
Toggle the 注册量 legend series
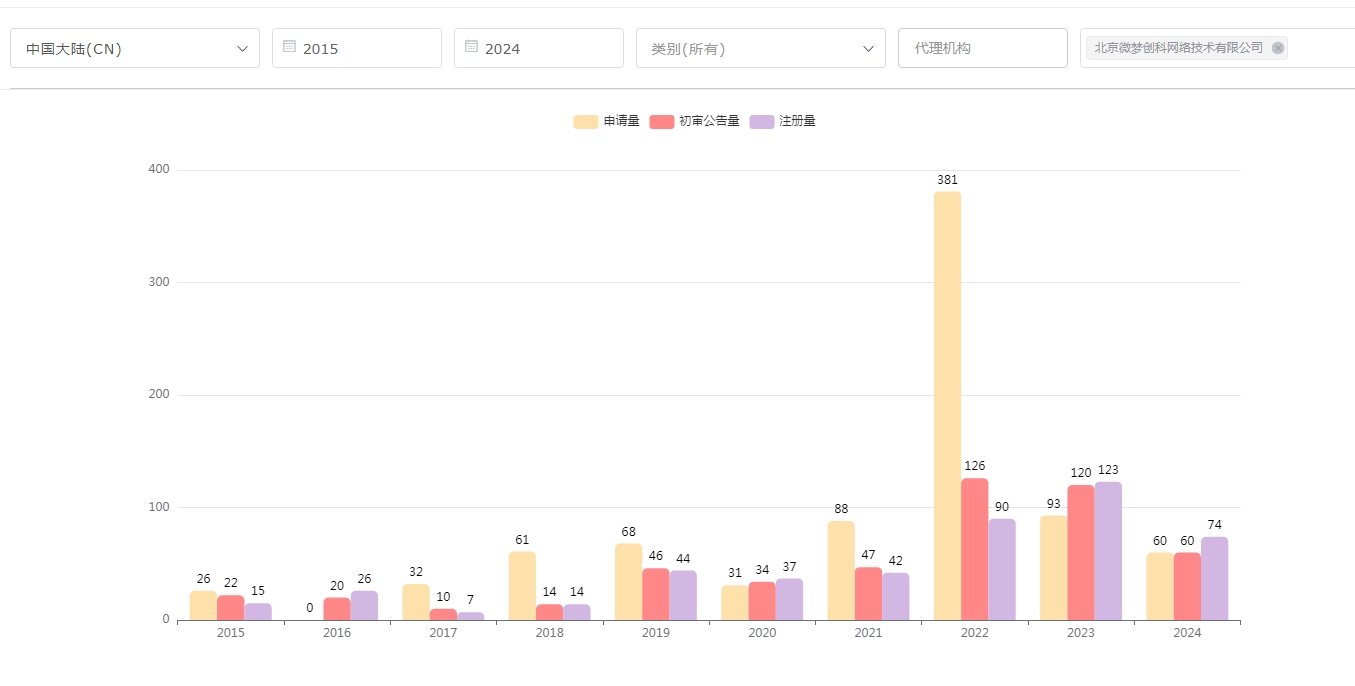point(797,121)
